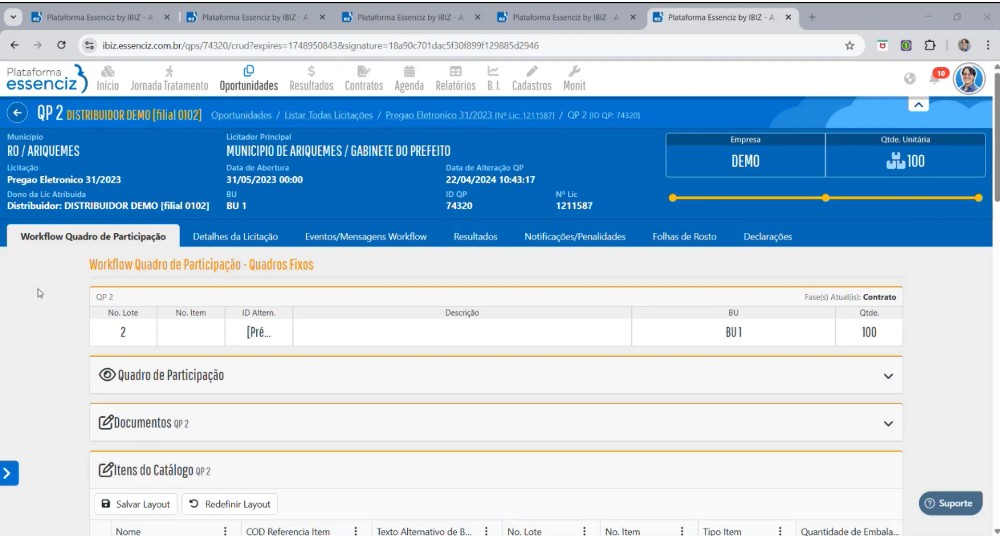The height and width of the screenshot is (536, 1000).
Task: Click the Salvar Layout button
Action: point(135,504)
